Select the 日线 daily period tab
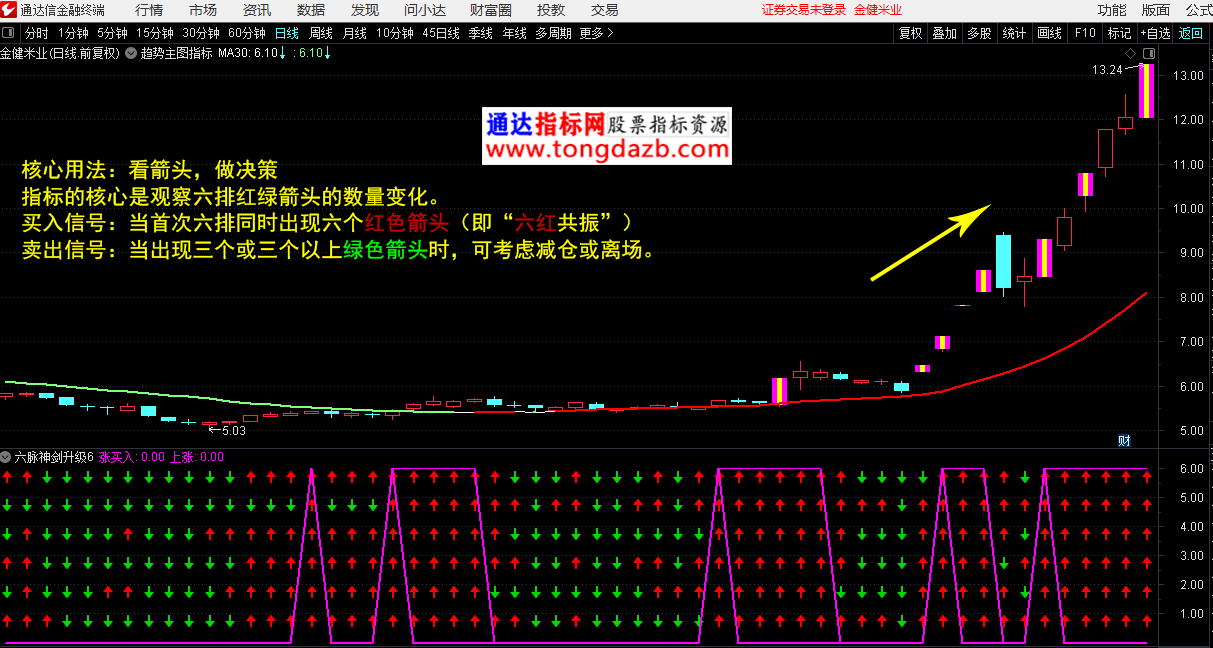Screen dimensions: 1213x648 pyautogui.click(x=287, y=33)
